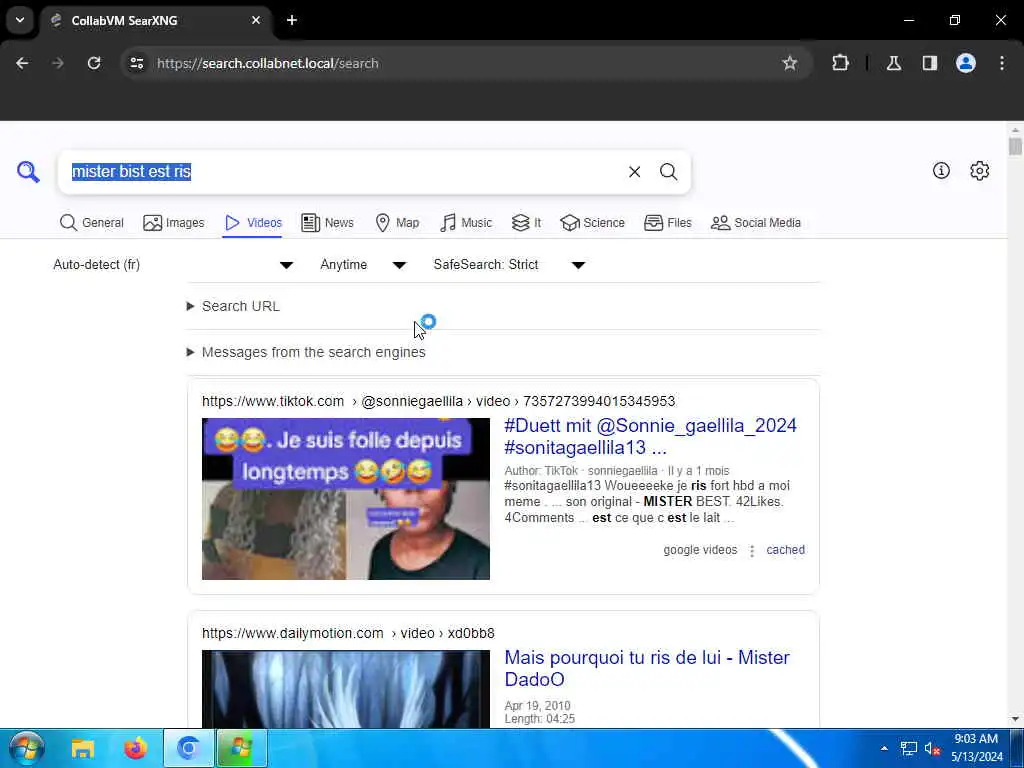Select the Videos category tab
This screenshot has height=768, width=1024.
253,223
